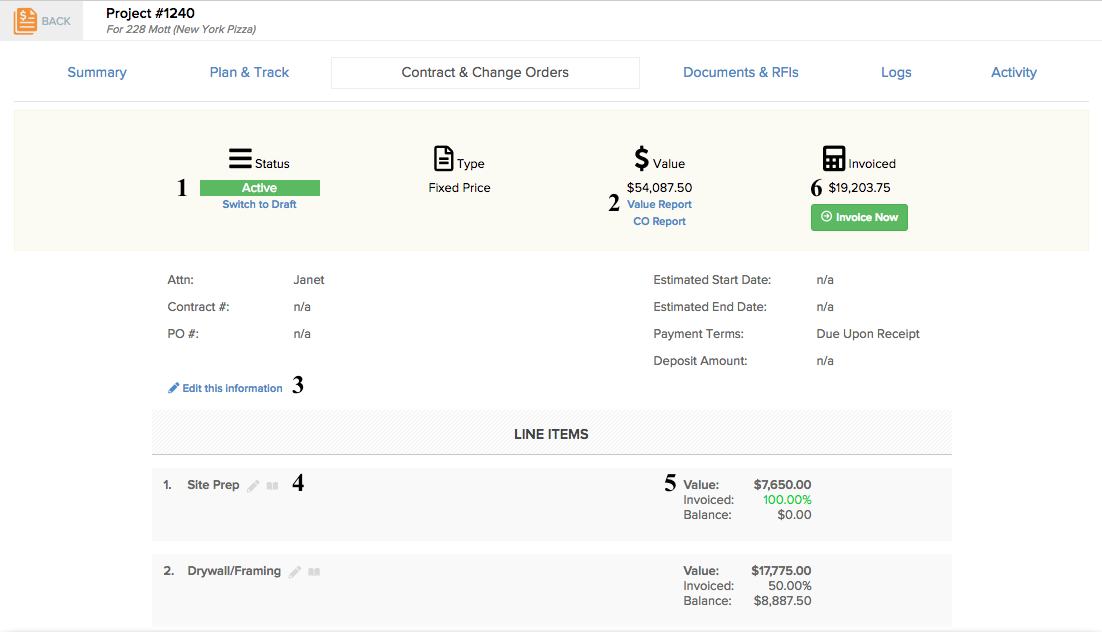Viewport: 1102px width, 632px height.
Task: Click Switch to Draft link
Action: point(259,205)
